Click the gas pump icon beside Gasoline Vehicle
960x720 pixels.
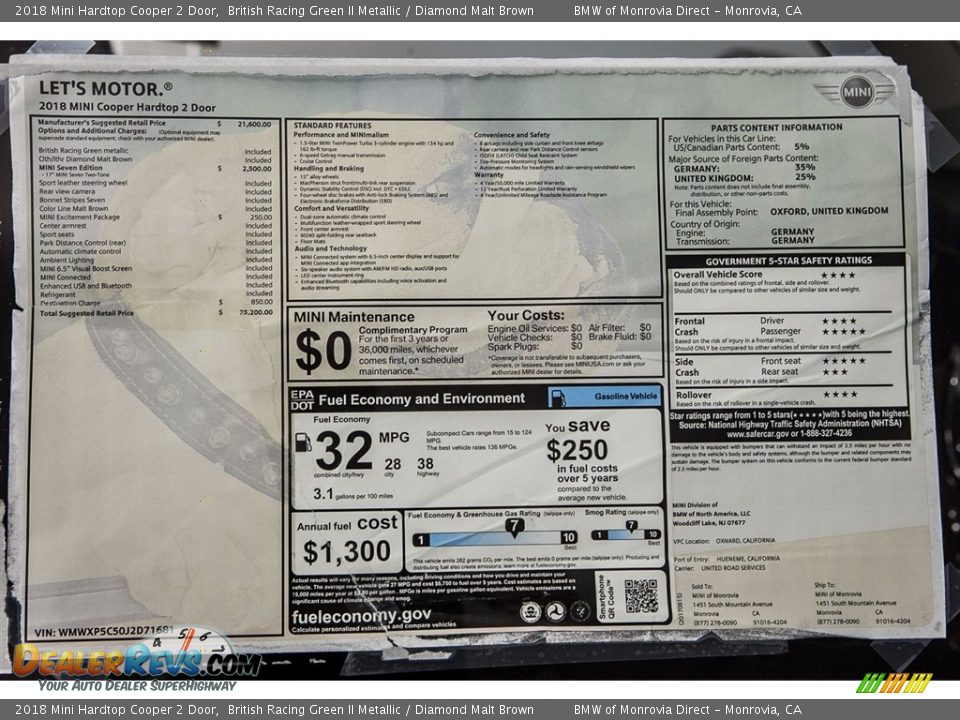[x=559, y=397]
